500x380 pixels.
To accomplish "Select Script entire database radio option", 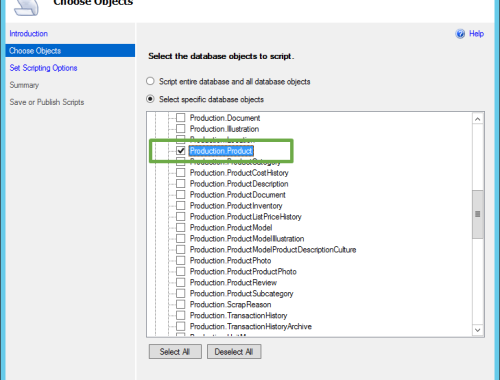I will pos(150,81).
